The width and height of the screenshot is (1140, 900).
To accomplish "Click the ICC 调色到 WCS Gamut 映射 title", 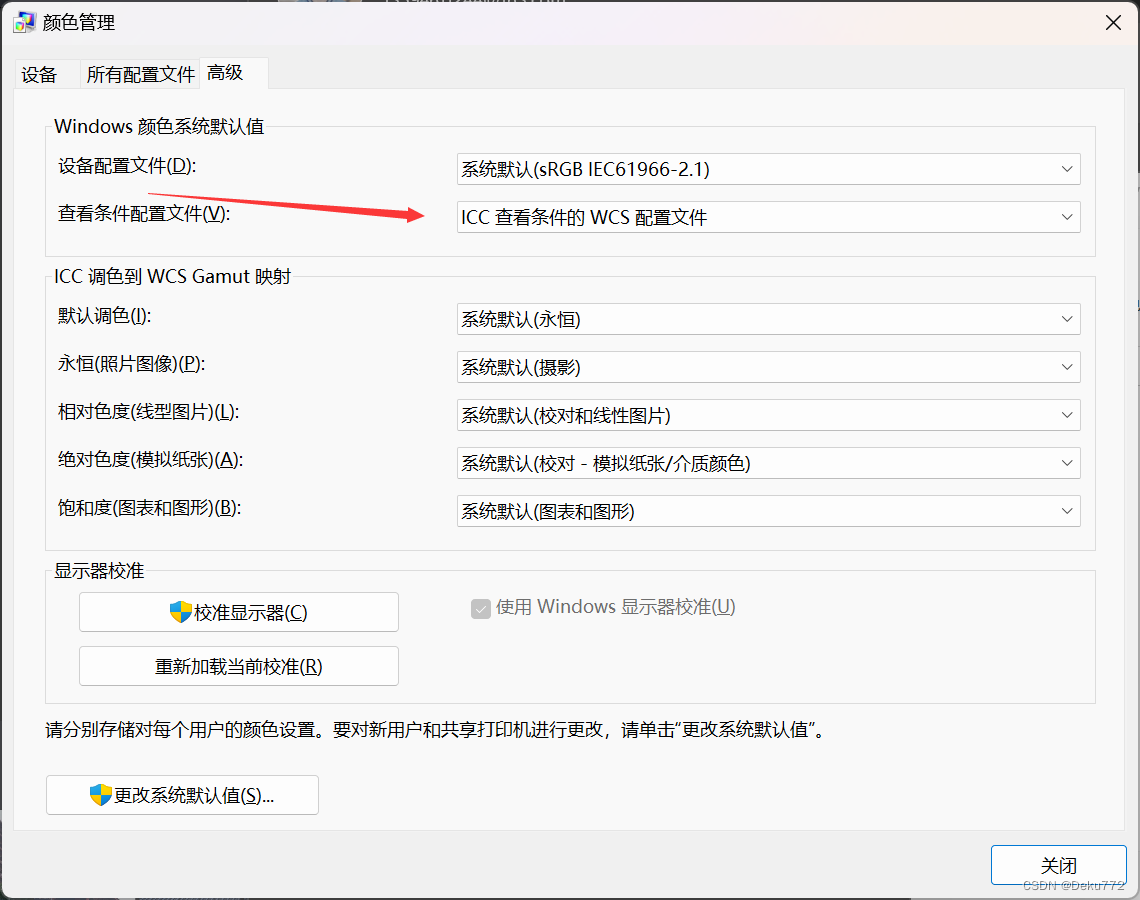I will (172, 276).
